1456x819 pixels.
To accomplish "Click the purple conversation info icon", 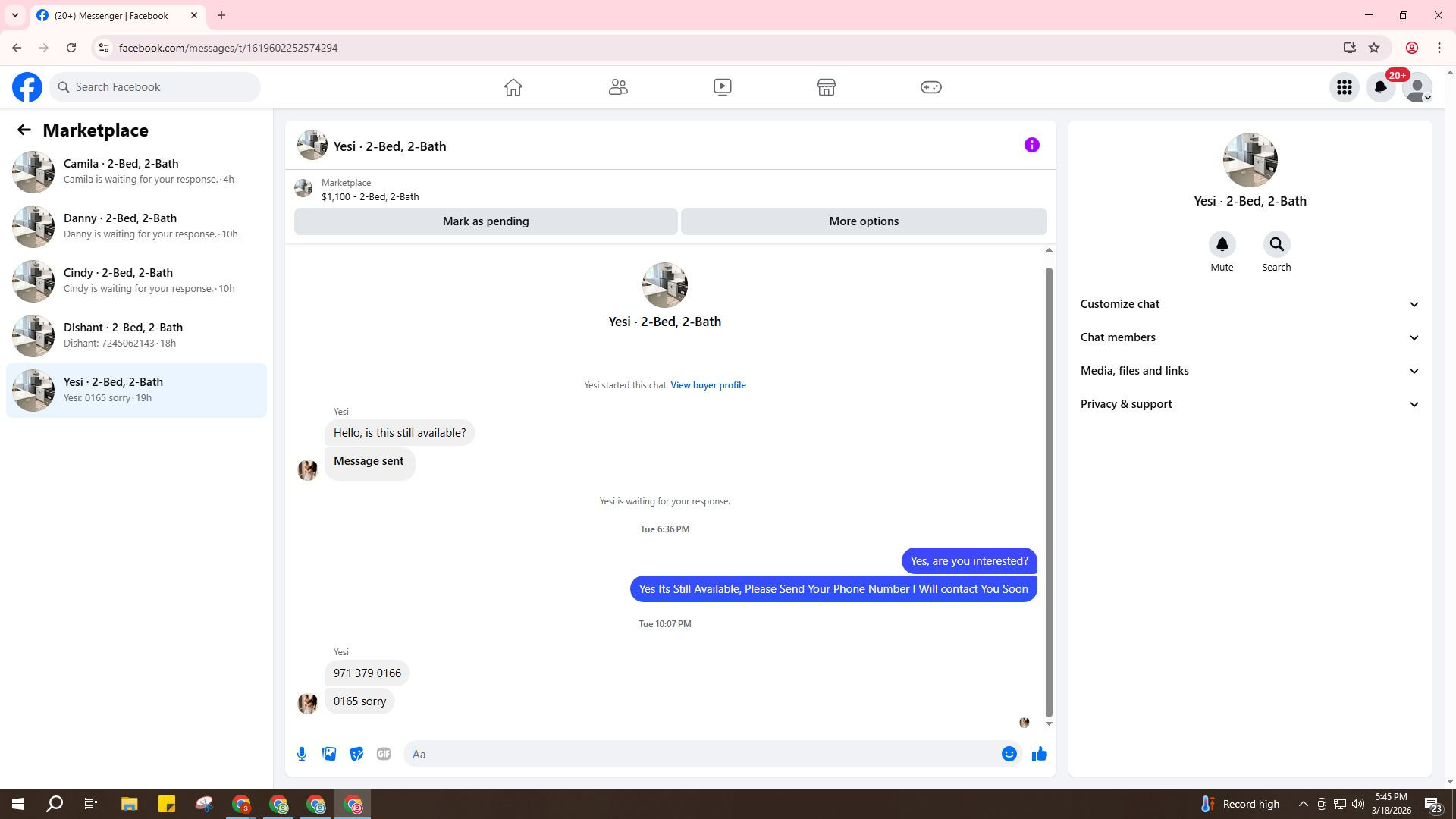I will 1031,145.
